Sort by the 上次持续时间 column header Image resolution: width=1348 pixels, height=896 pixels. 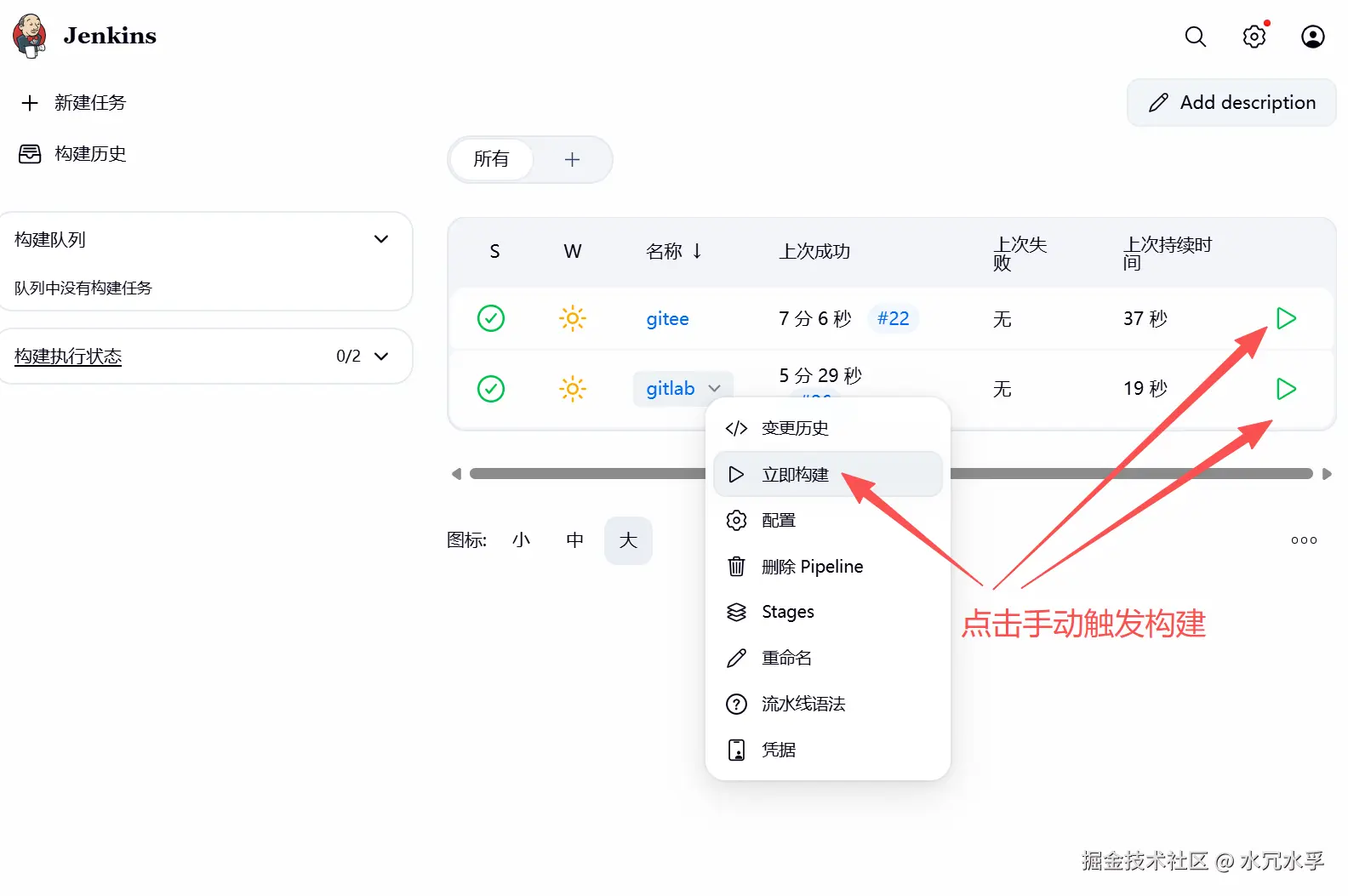tap(1168, 254)
